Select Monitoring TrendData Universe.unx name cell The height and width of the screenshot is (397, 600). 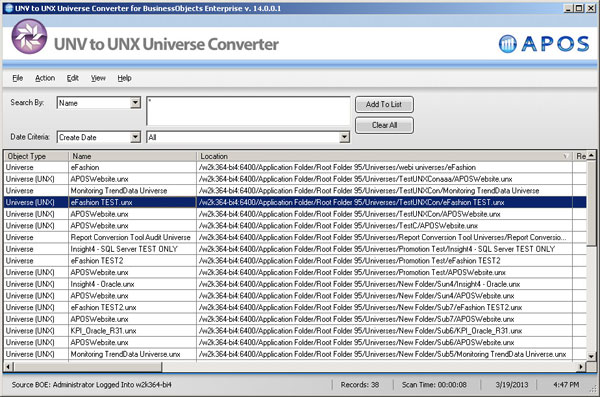click(132, 354)
